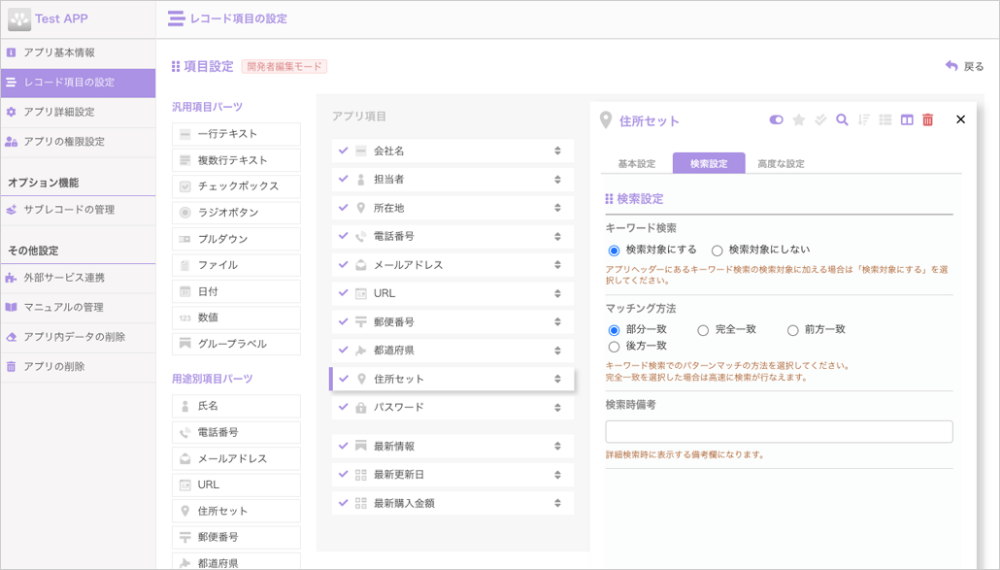
Task: Click the sort handle arrows on 住所セット app row
Action: click(557, 379)
